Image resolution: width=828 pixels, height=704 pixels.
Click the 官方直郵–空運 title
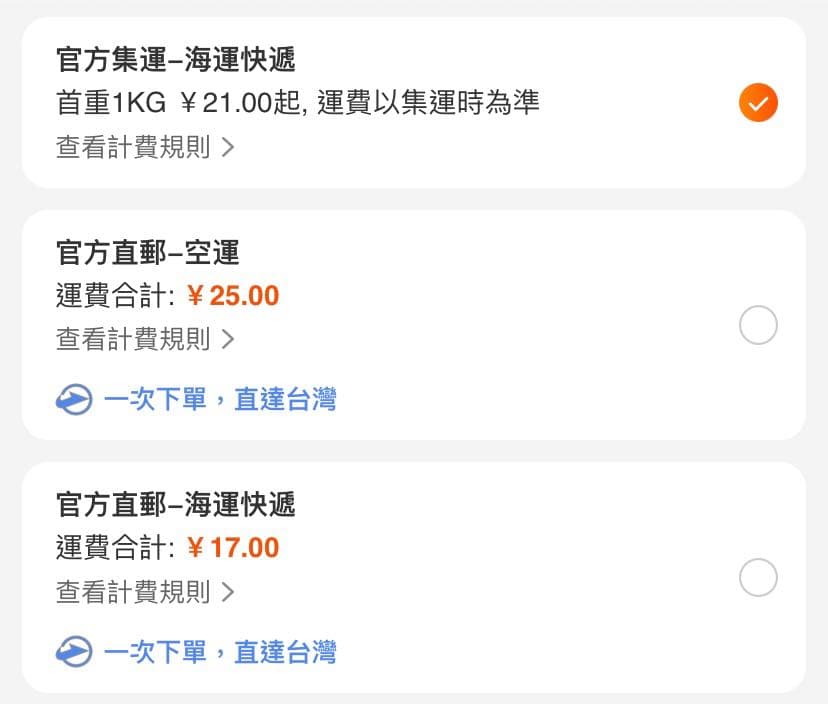coord(147,252)
